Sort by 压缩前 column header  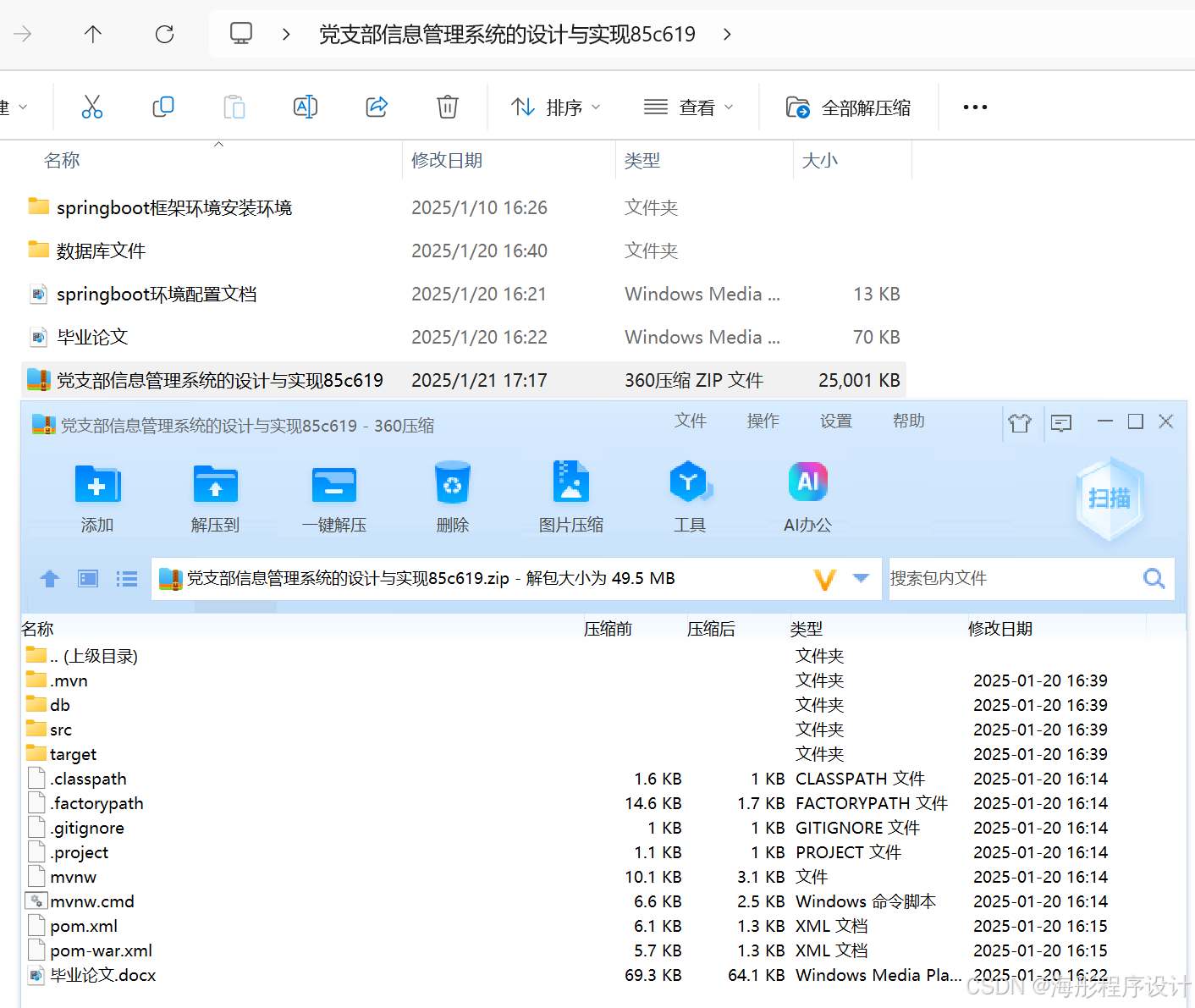pyautogui.click(x=608, y=629)
